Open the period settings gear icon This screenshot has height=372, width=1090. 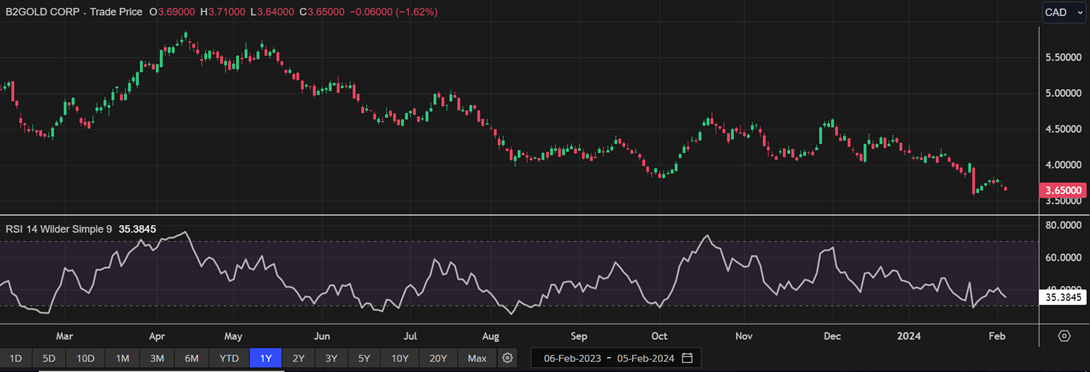tap(507, 358)
